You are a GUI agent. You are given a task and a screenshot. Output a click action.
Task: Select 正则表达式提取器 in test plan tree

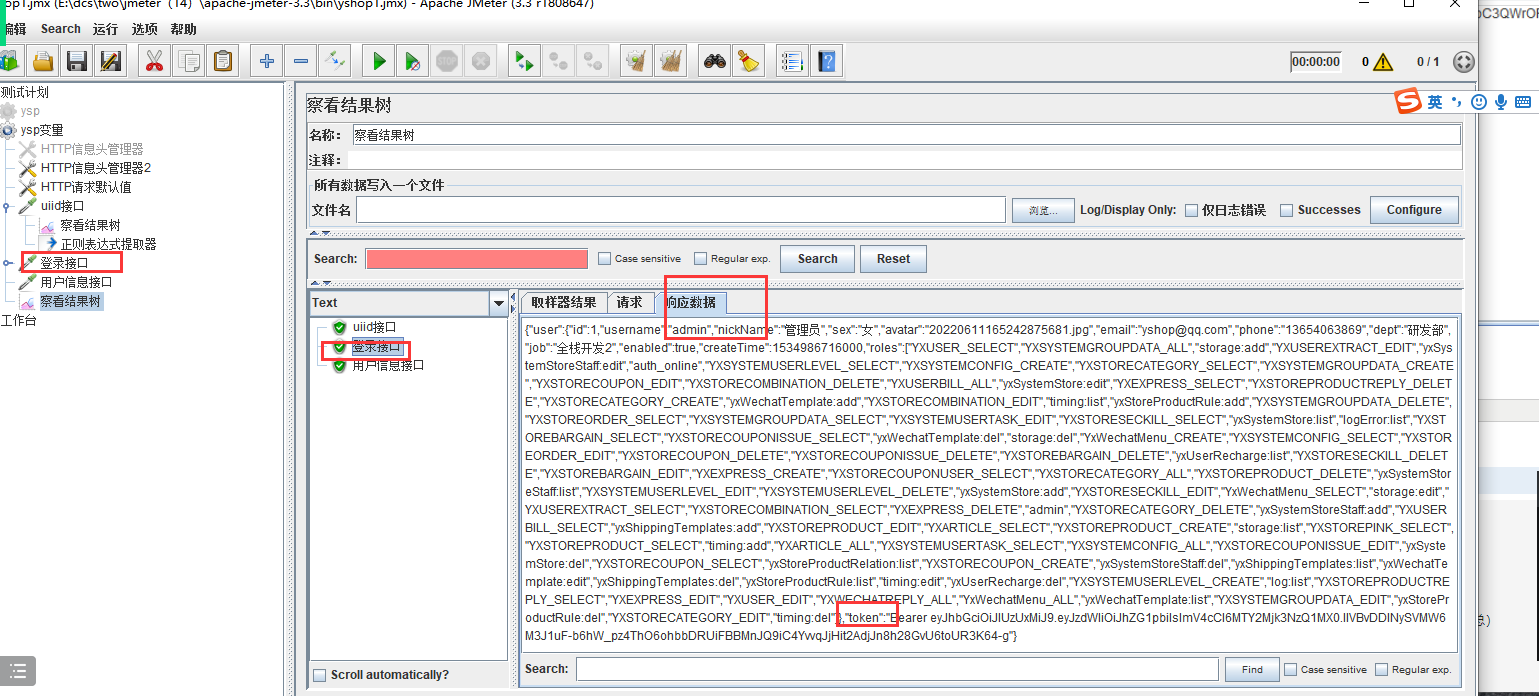click(x=108, y=244)
